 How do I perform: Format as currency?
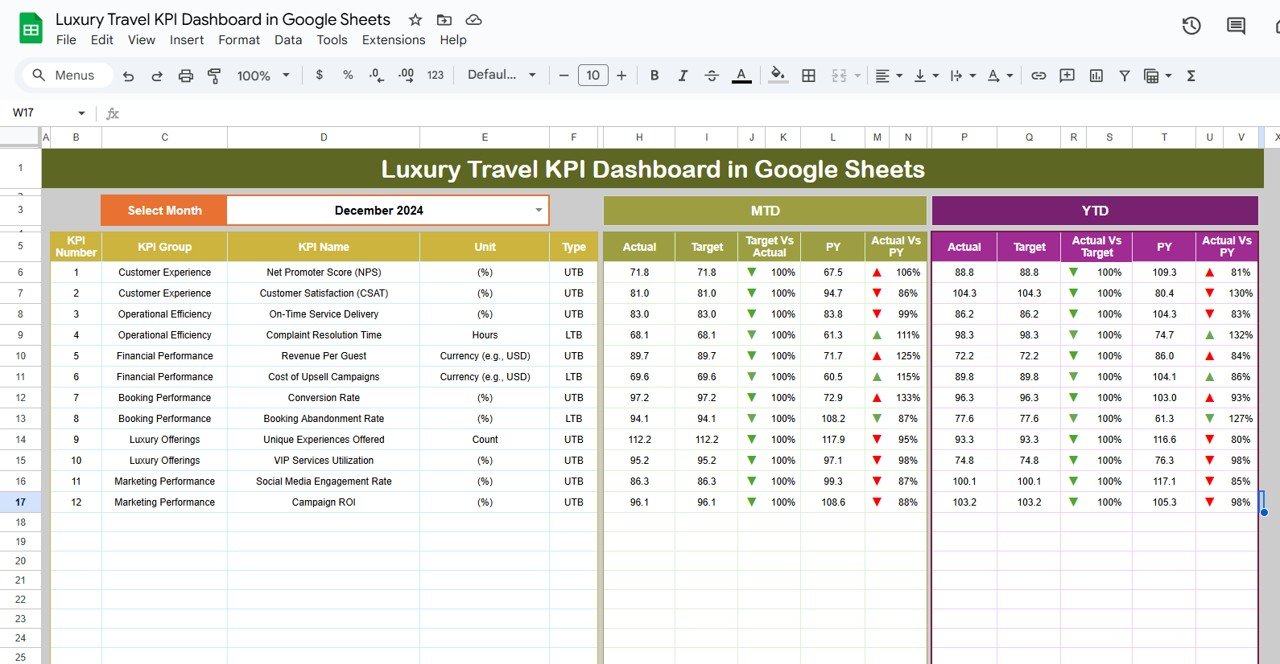click(x=319, y=75)
